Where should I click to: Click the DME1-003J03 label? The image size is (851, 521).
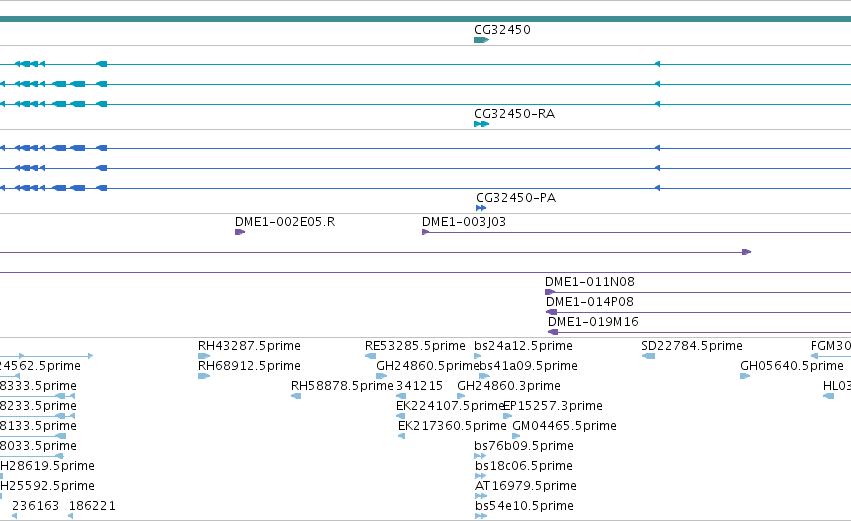(x=464, y=222)
